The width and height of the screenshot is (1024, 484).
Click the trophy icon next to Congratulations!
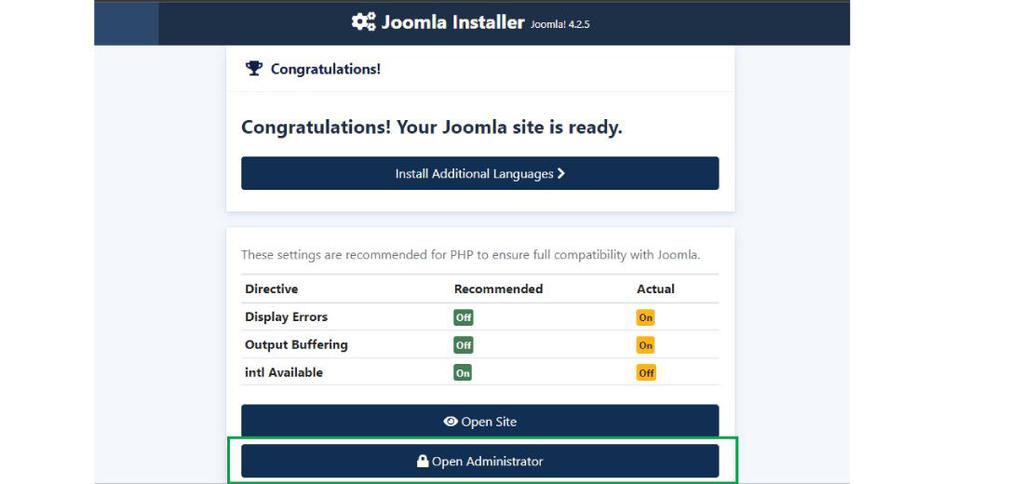(x=254, y=68)
